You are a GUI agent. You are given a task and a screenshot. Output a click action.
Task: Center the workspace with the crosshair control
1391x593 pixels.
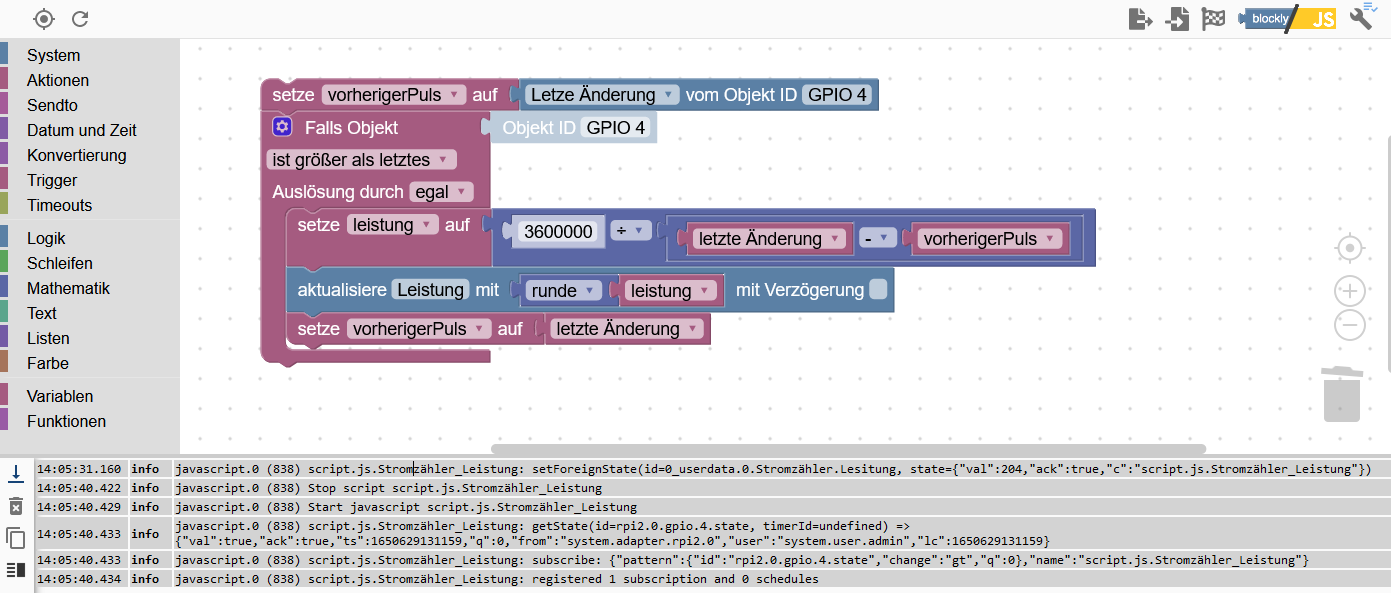coord(1350,248)
